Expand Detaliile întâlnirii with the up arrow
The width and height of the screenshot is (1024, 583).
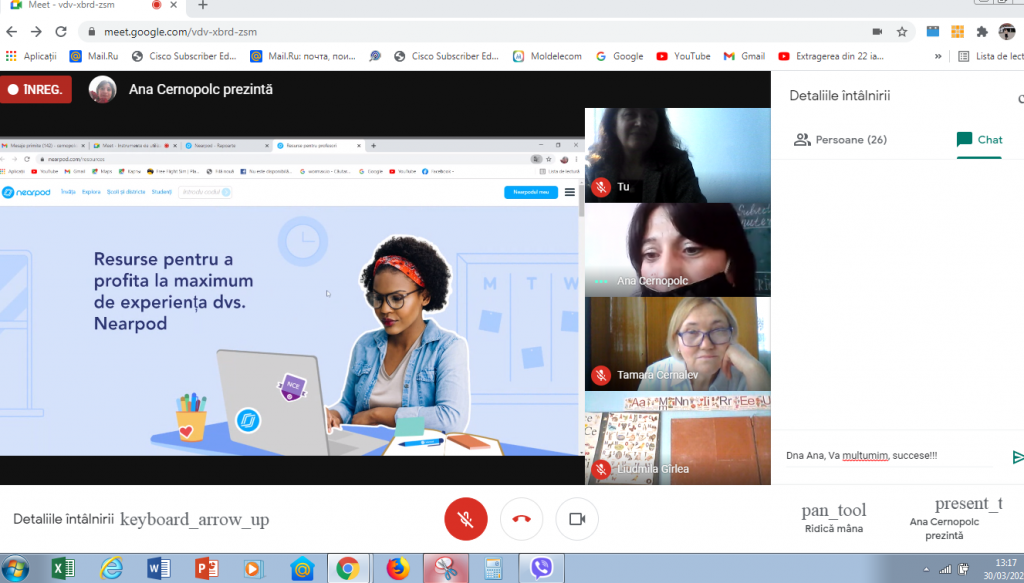195,520
